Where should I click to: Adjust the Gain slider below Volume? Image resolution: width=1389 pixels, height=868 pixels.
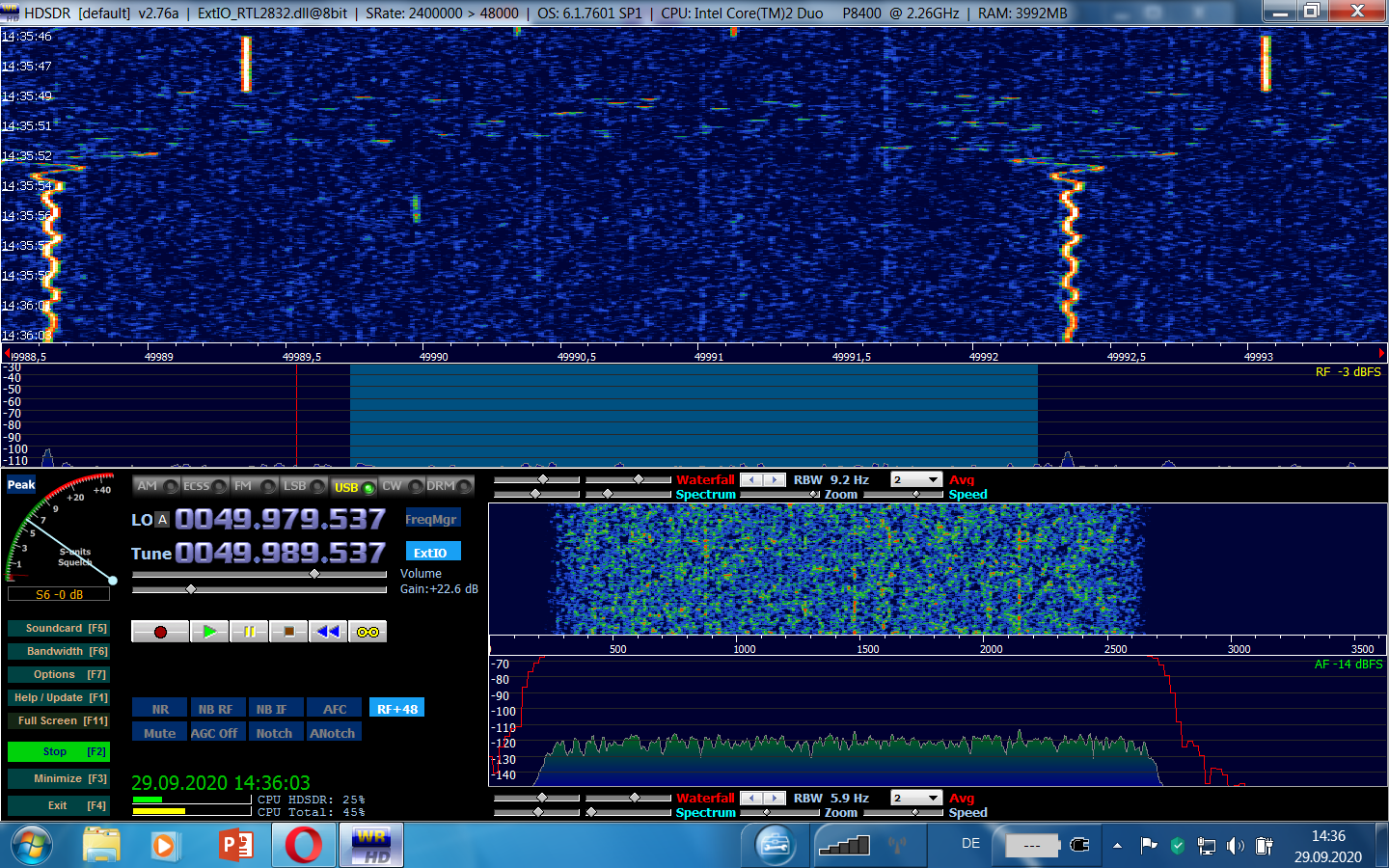pyautogui.click(x=259, y=588)
